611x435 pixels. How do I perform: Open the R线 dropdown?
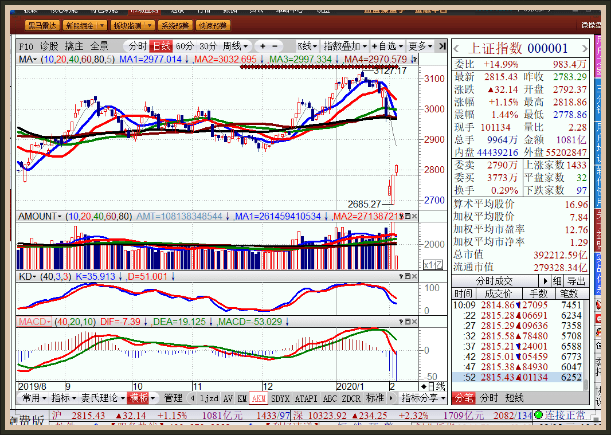tap(307, 46)
